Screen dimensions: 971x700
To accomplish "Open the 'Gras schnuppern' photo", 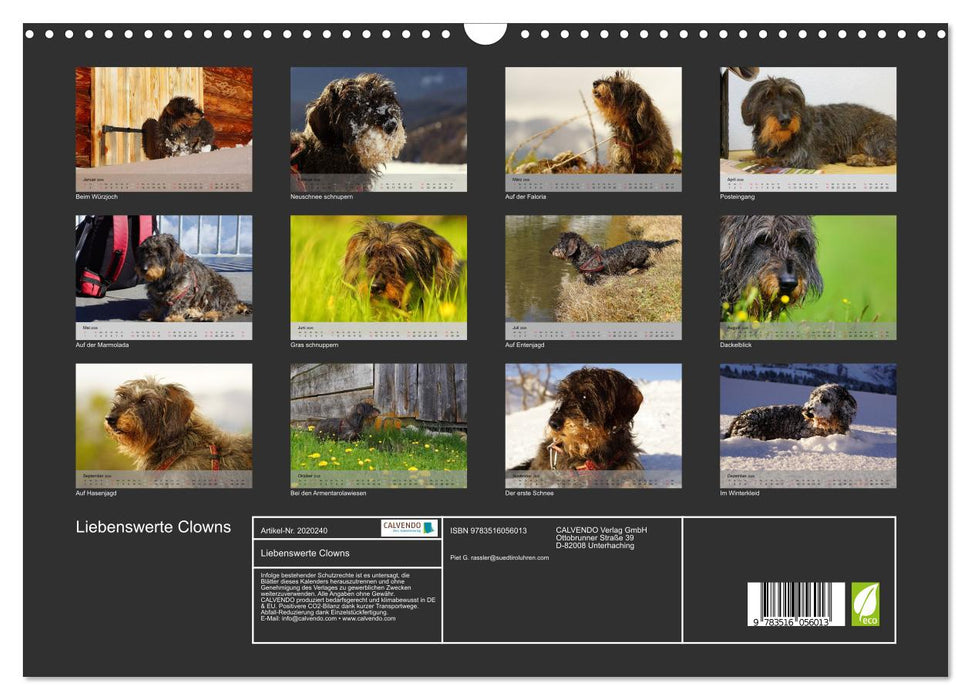I will pos(378,269).
